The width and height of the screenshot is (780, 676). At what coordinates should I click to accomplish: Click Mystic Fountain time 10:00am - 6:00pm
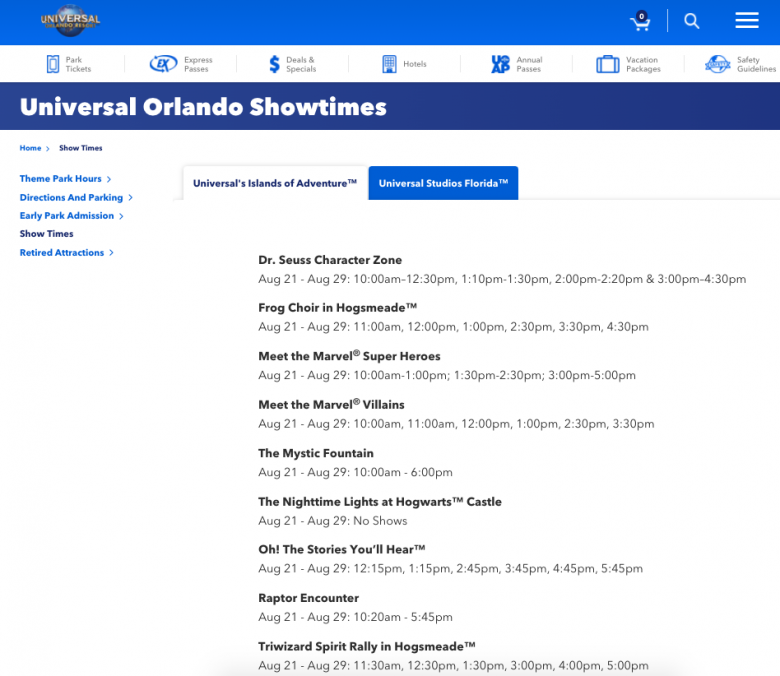point(355,473)
